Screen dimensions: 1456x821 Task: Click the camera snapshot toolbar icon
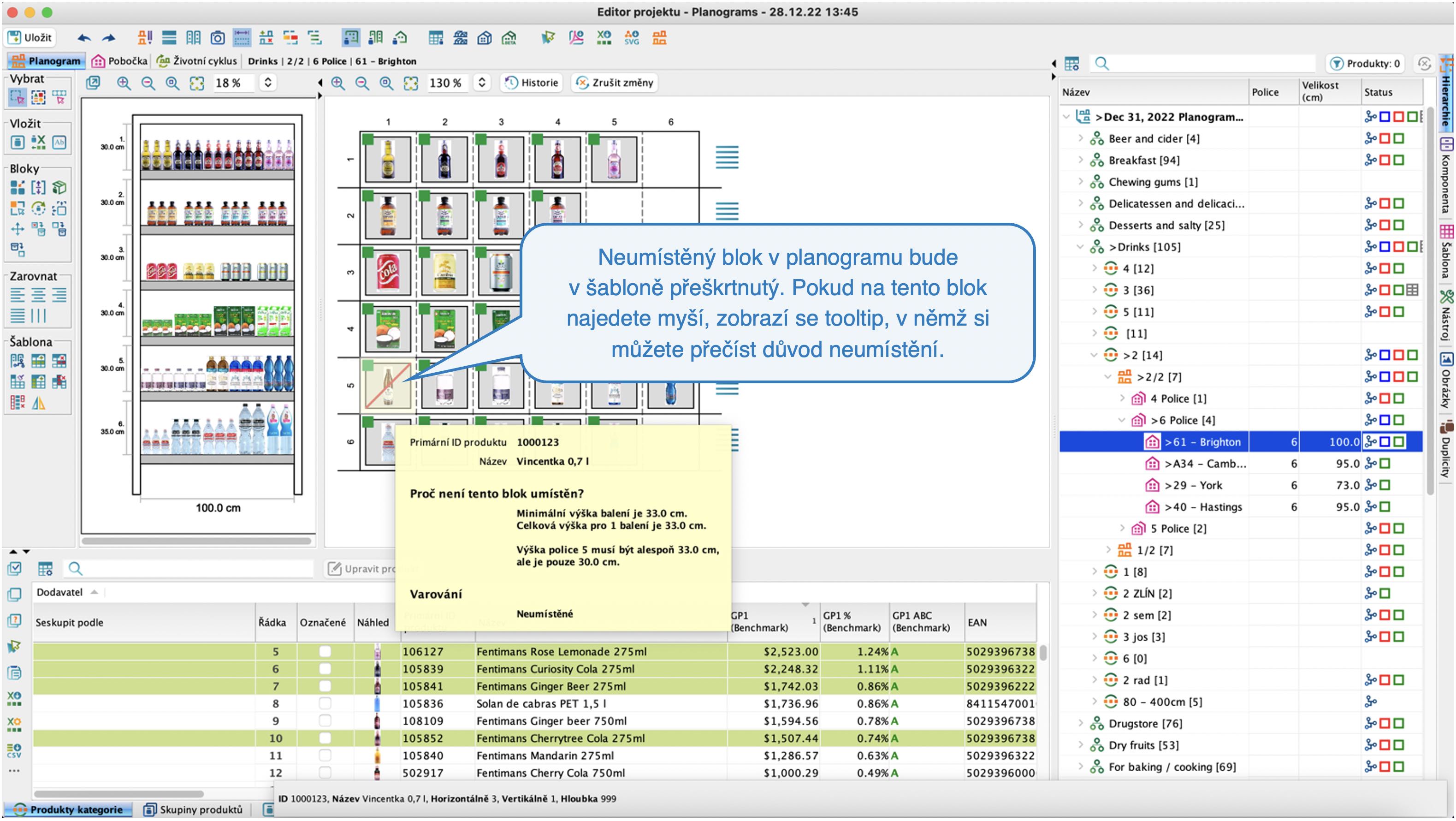(x=217, y=38)
